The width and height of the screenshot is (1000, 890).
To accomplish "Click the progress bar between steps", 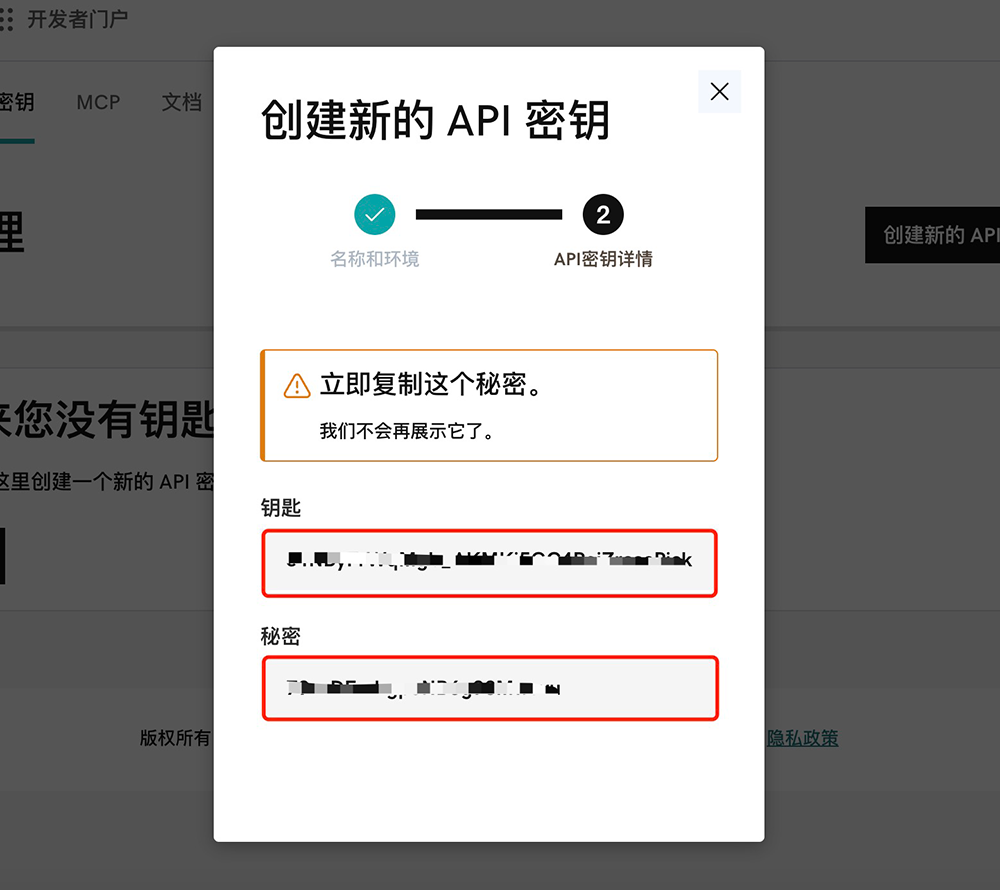I will (489, 214).
